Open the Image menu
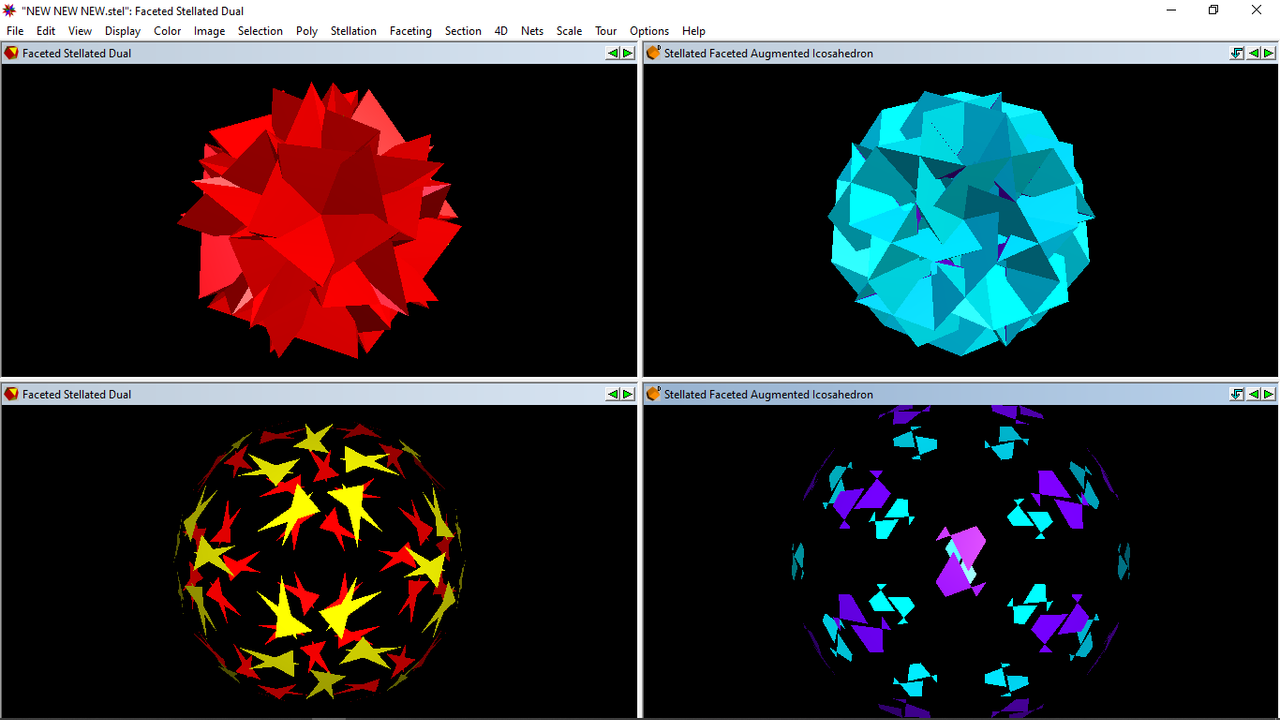1280x720 pixels. coord(209,31)
